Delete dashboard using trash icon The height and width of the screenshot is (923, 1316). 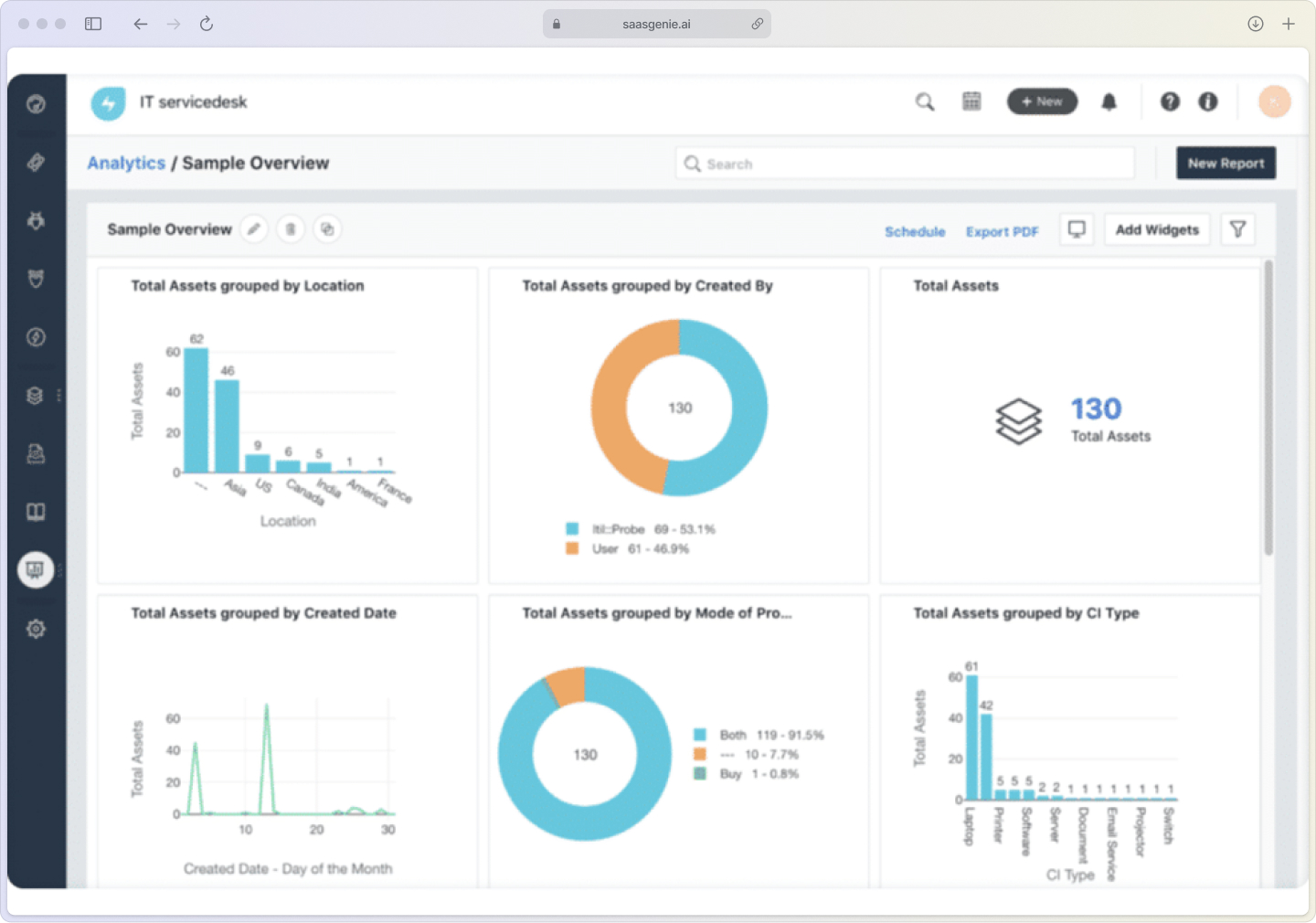(x=291, y=229)
